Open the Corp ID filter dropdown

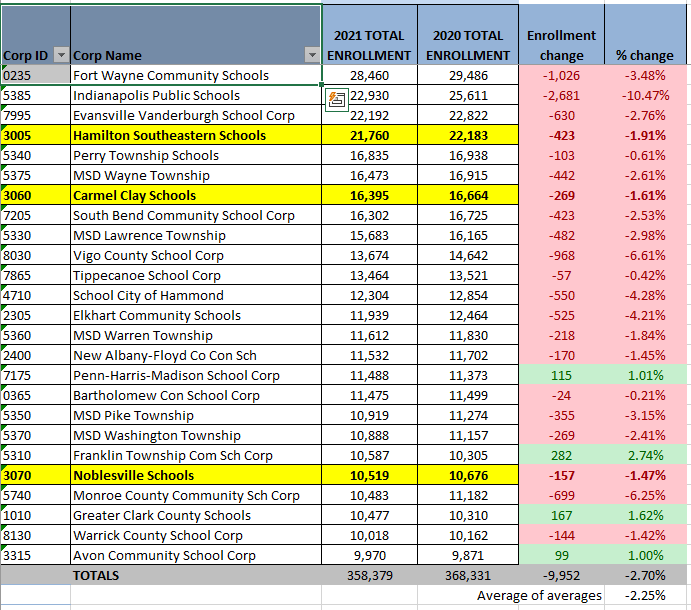61,55
